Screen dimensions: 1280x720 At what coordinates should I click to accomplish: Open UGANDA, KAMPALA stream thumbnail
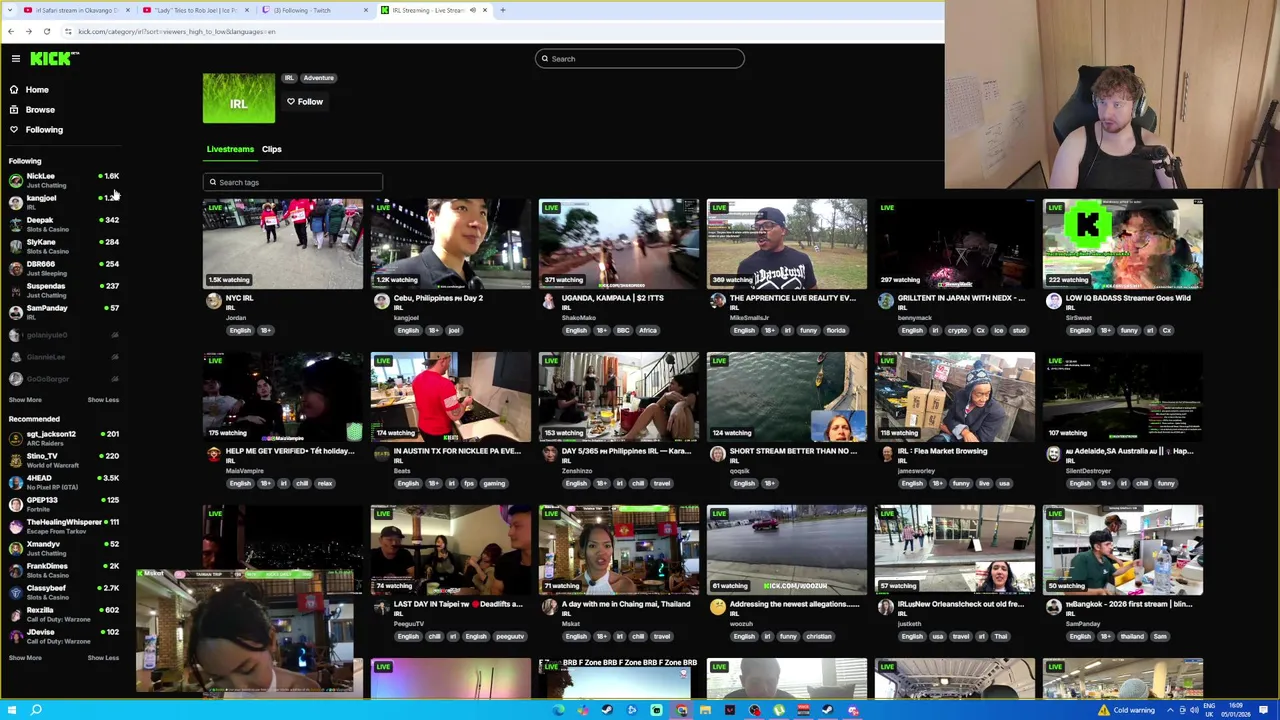tap(619, 244)
